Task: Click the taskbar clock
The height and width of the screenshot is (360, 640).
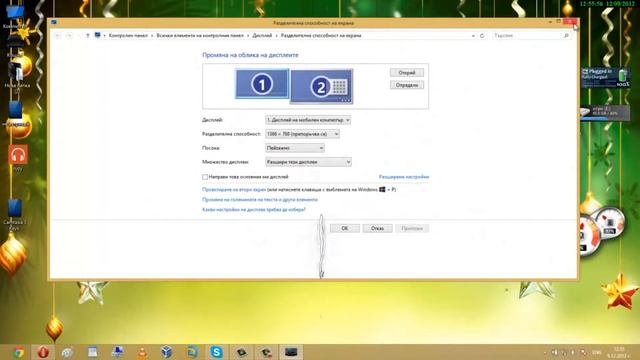Action: (619, 353)
